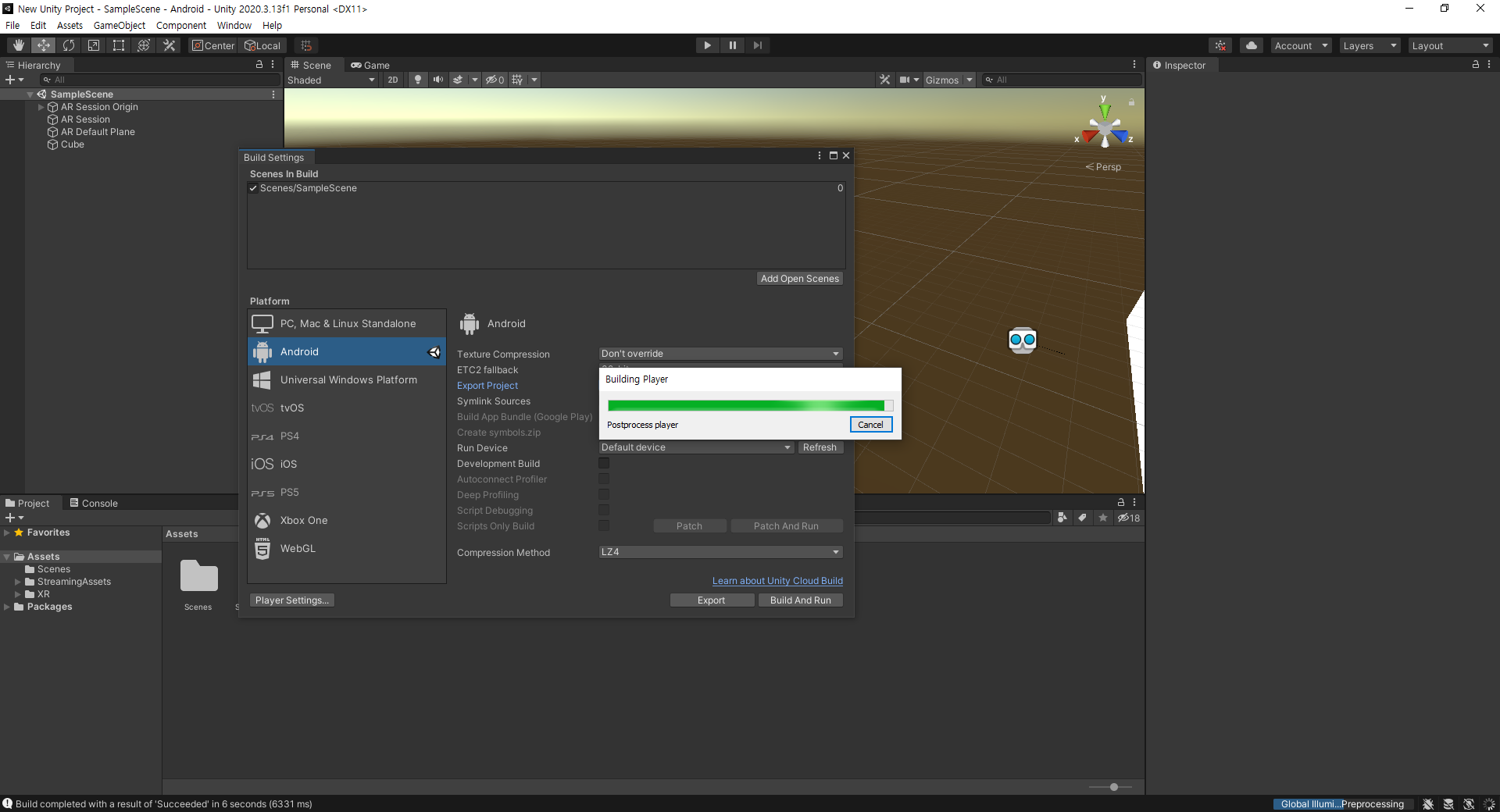This screenshot has height=812, width=1500.
Task: Open the Cloud services icon
Action: (x=1252, y=45)
